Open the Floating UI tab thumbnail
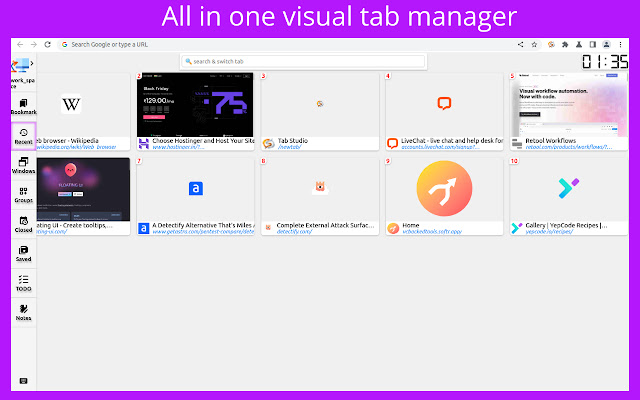 (x=83, y=189)
